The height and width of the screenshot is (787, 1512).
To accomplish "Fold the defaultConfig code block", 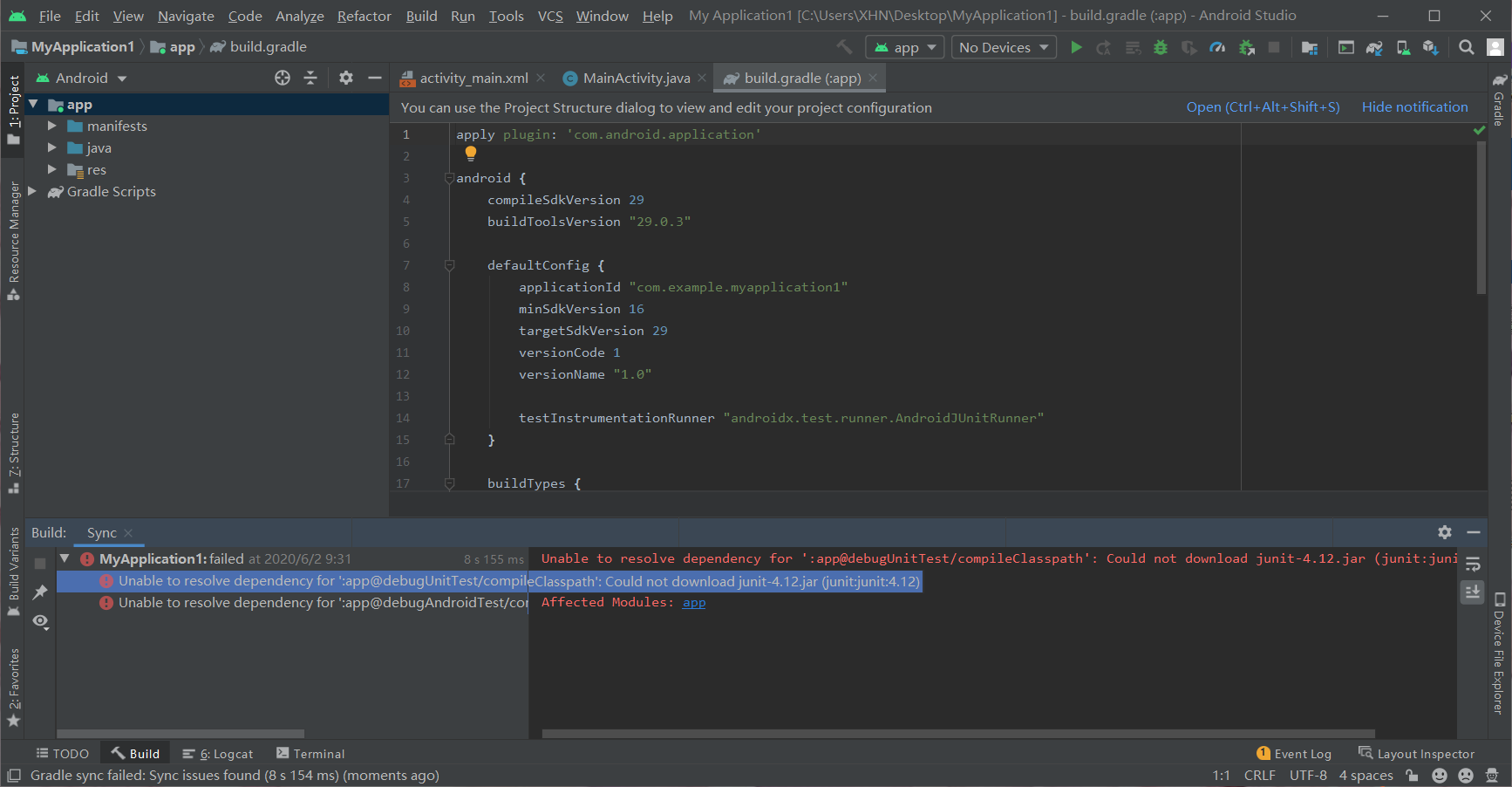I will click(x=450, y=265).
